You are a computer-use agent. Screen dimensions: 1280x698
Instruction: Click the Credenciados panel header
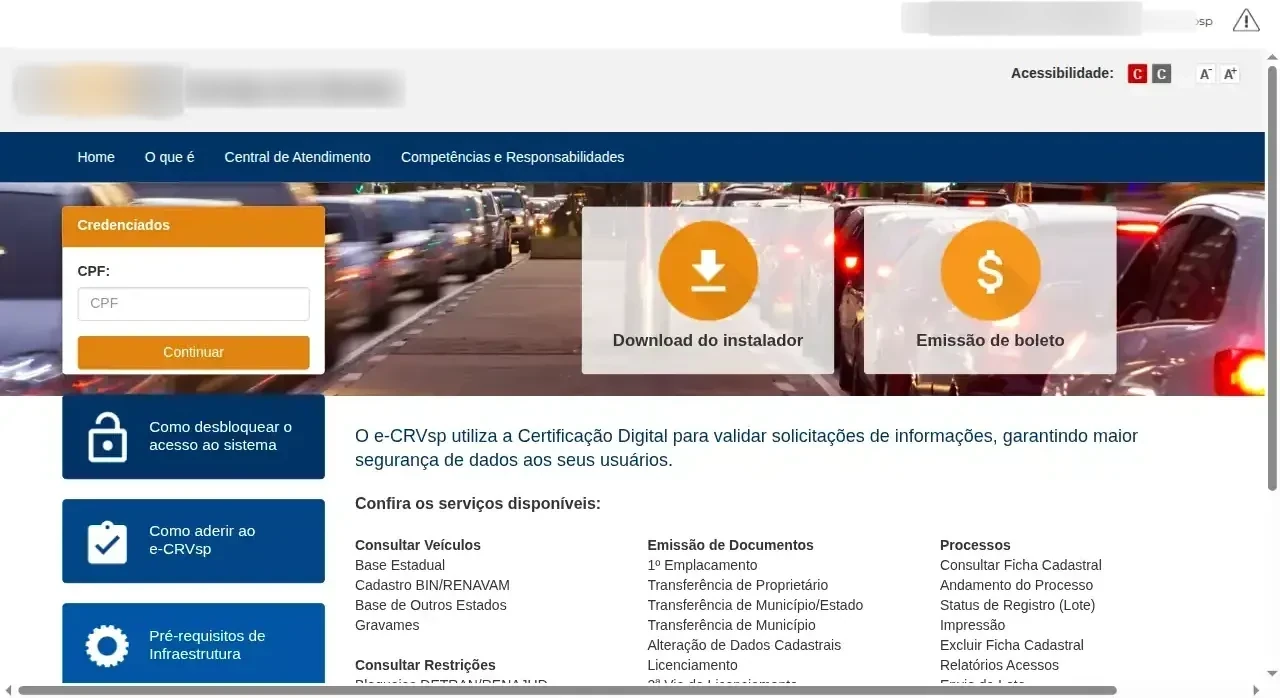pos(194,226)
